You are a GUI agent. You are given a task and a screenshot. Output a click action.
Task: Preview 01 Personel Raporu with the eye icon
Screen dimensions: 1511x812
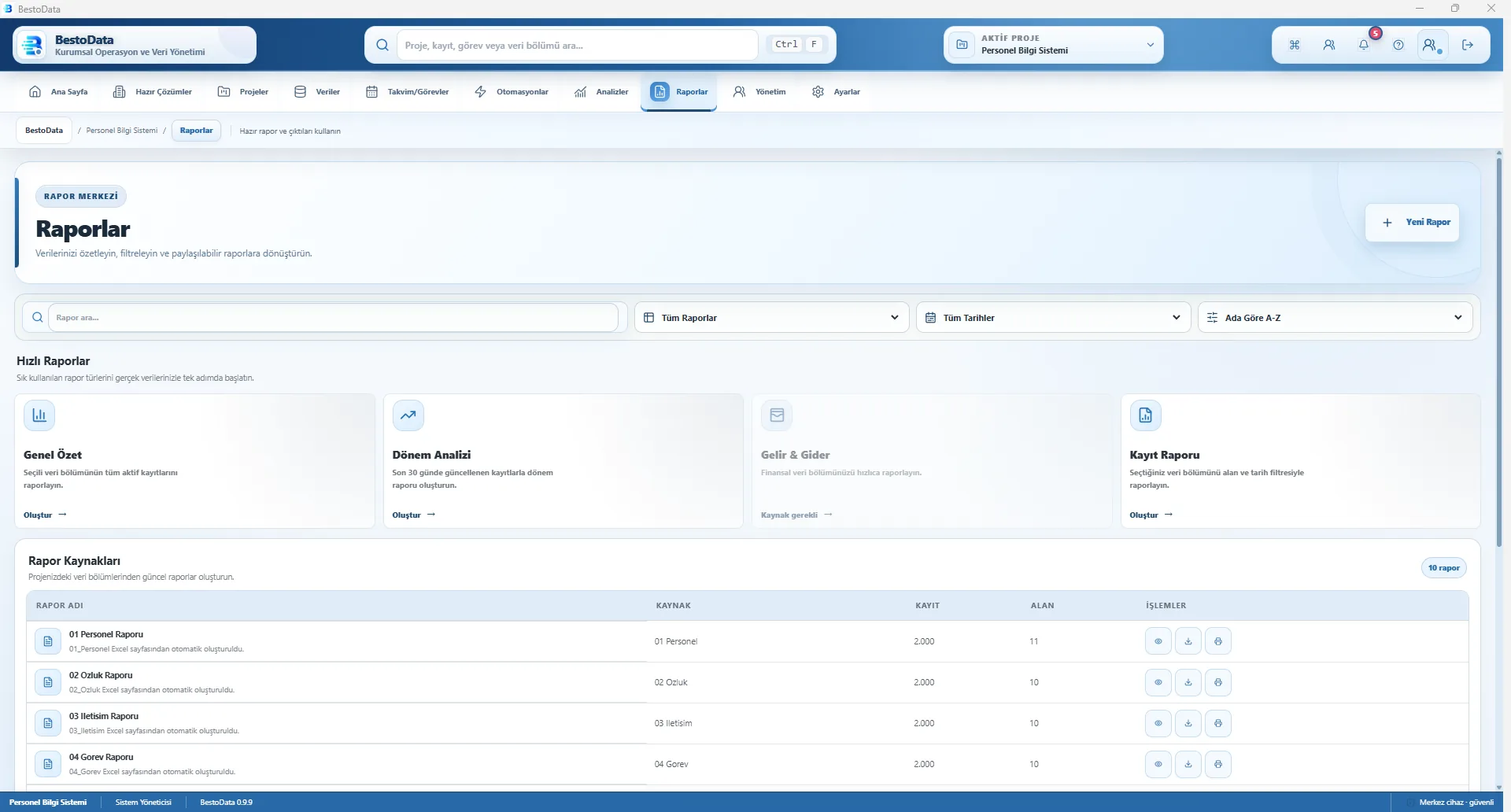[1158, 641]
